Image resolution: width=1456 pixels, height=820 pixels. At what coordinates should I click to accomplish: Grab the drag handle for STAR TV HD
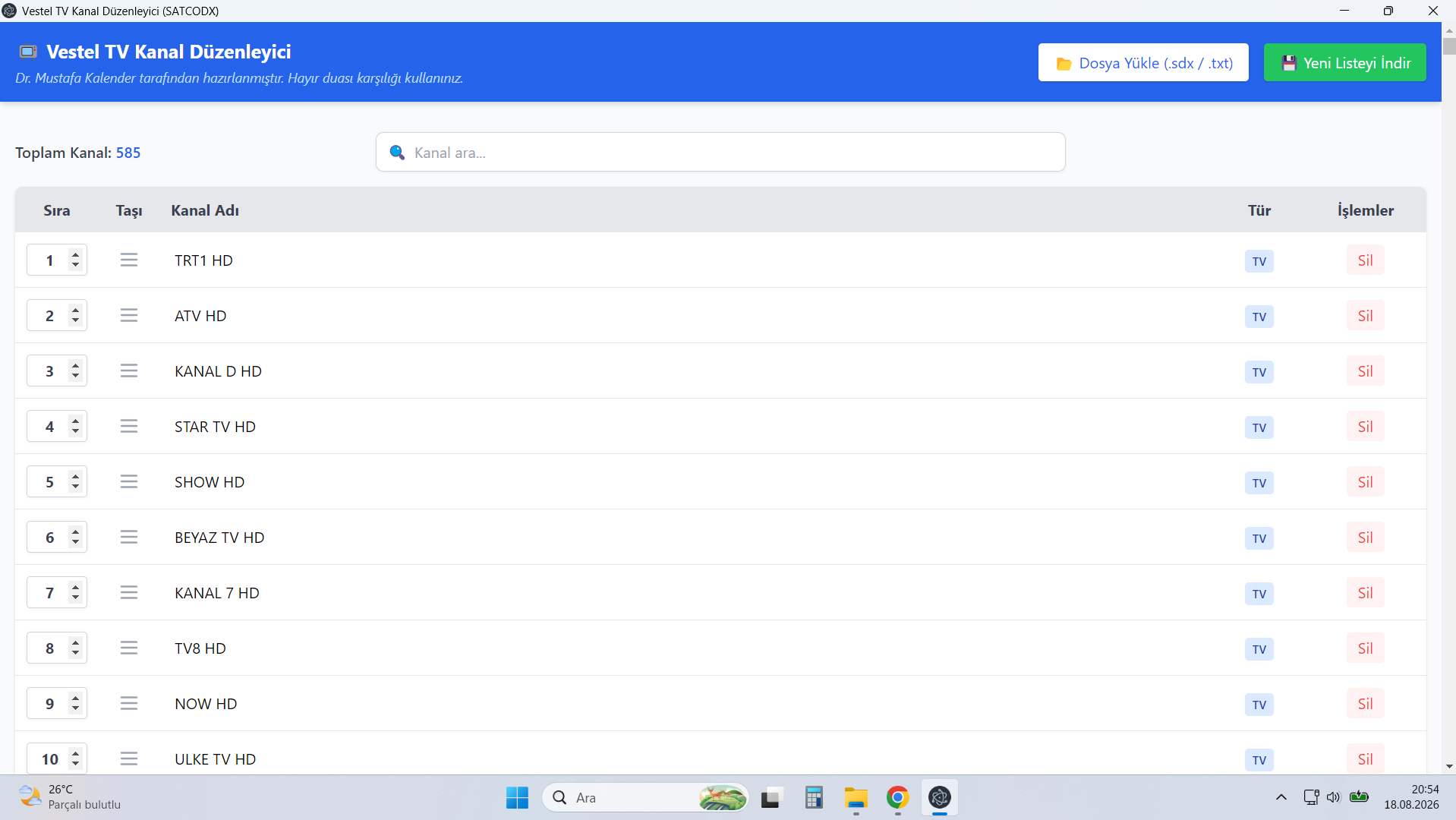(129, 426)
